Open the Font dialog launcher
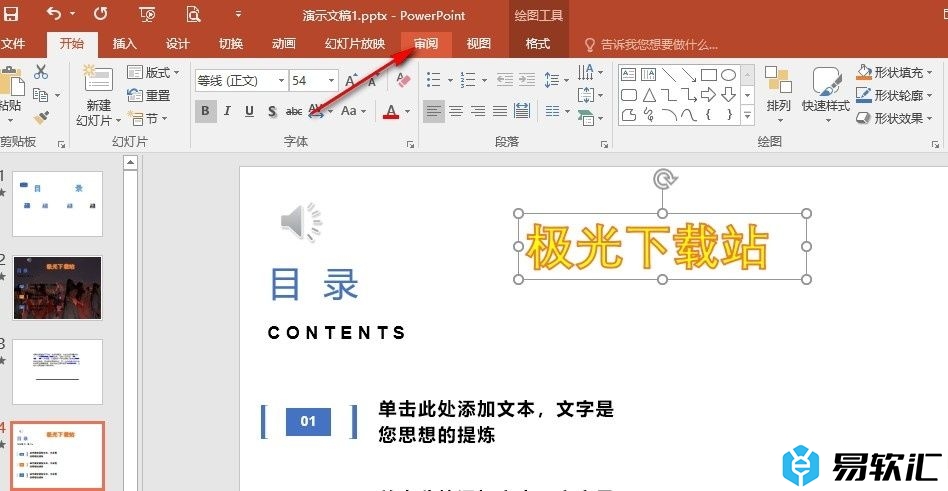 coord(411,144)
